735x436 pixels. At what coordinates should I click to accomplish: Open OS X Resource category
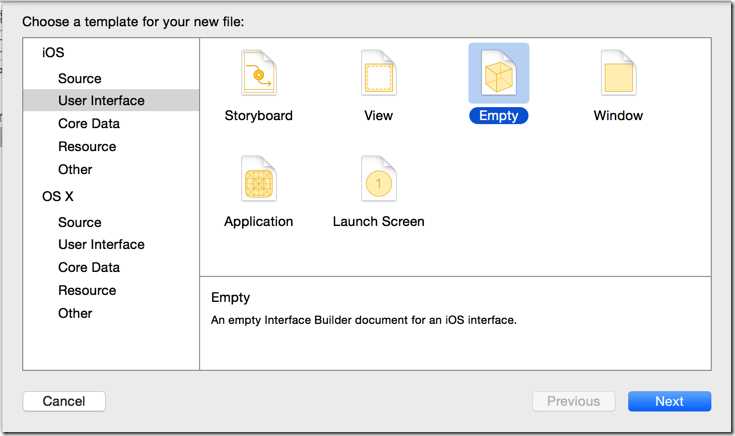pos(87,290)
